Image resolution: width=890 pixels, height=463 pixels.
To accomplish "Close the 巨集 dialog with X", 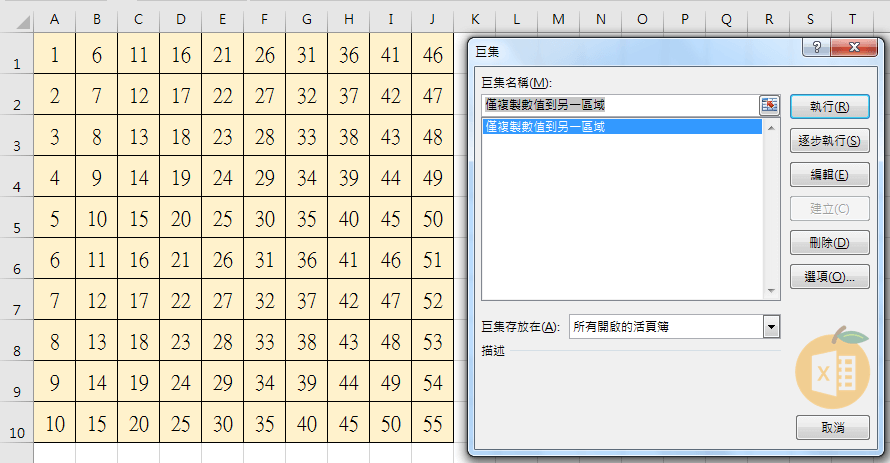I will (853, 47).
